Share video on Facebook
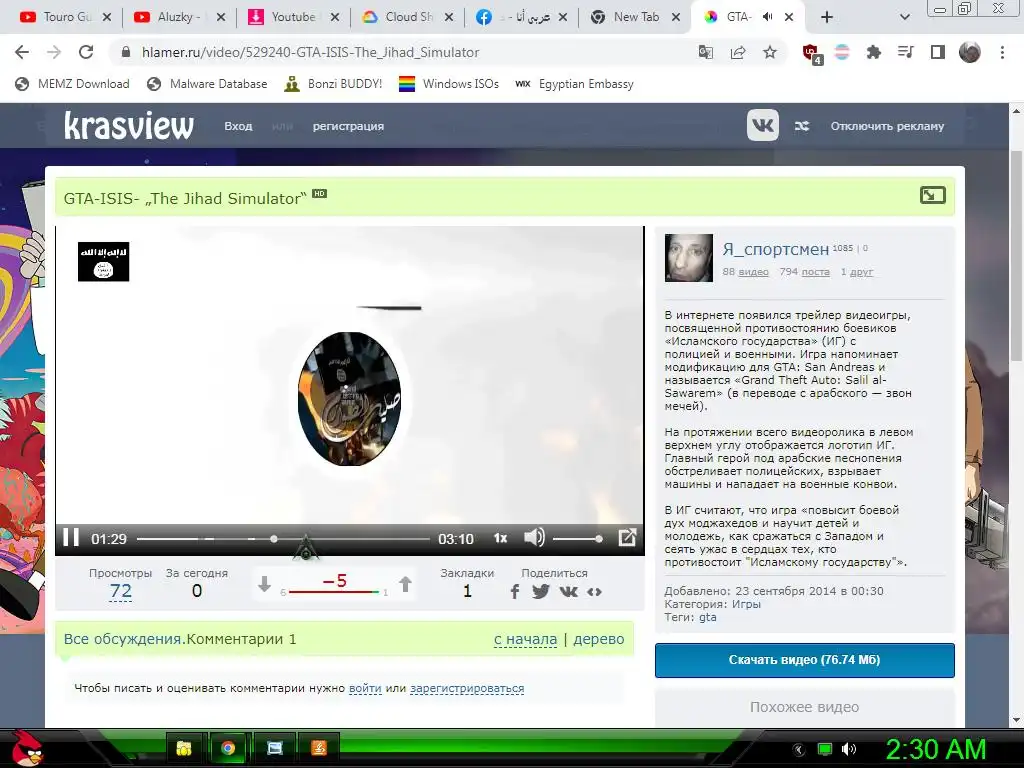The image size is (1024, 768). click(515, 592)
